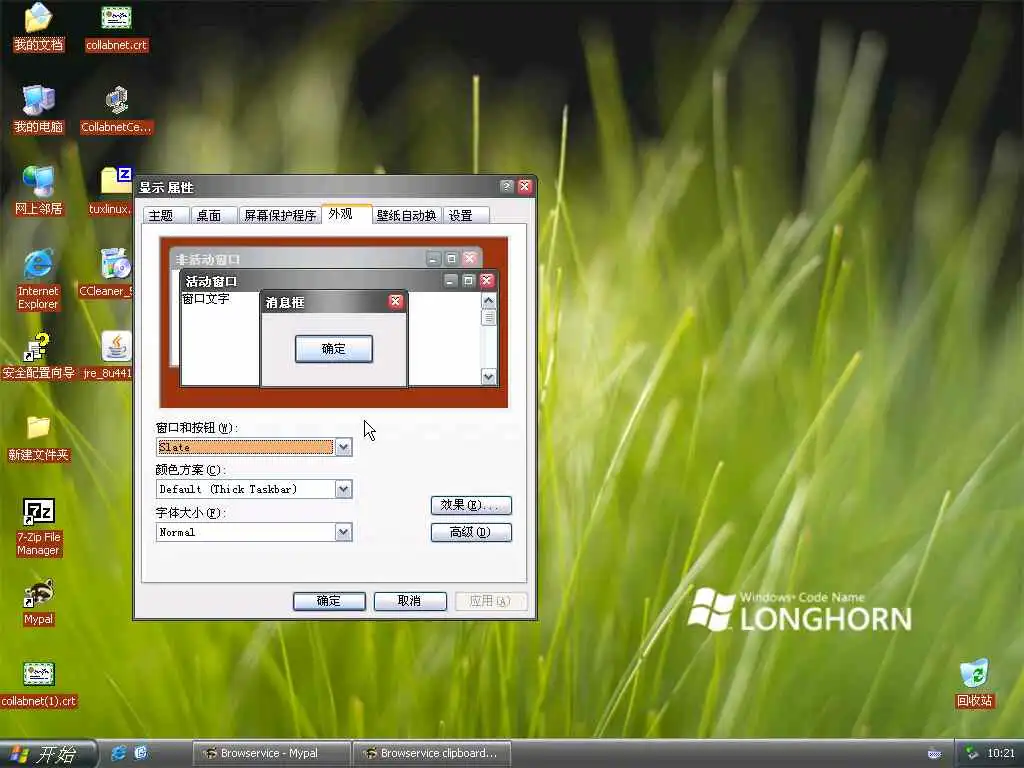Launch the Mypal browser shortcut
Screen dimensions: 1024x768
tap(38, 602)
